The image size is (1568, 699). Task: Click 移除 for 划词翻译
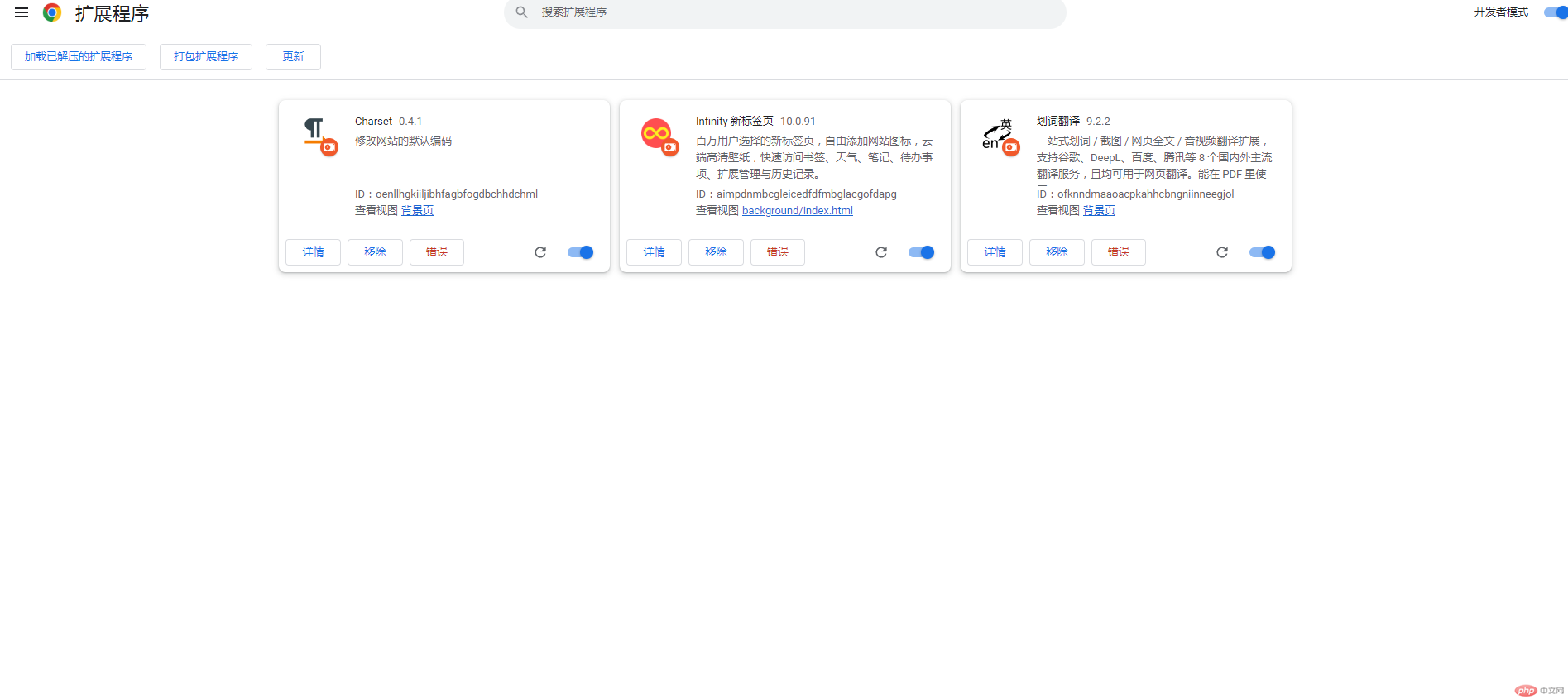pos(1057,252)
